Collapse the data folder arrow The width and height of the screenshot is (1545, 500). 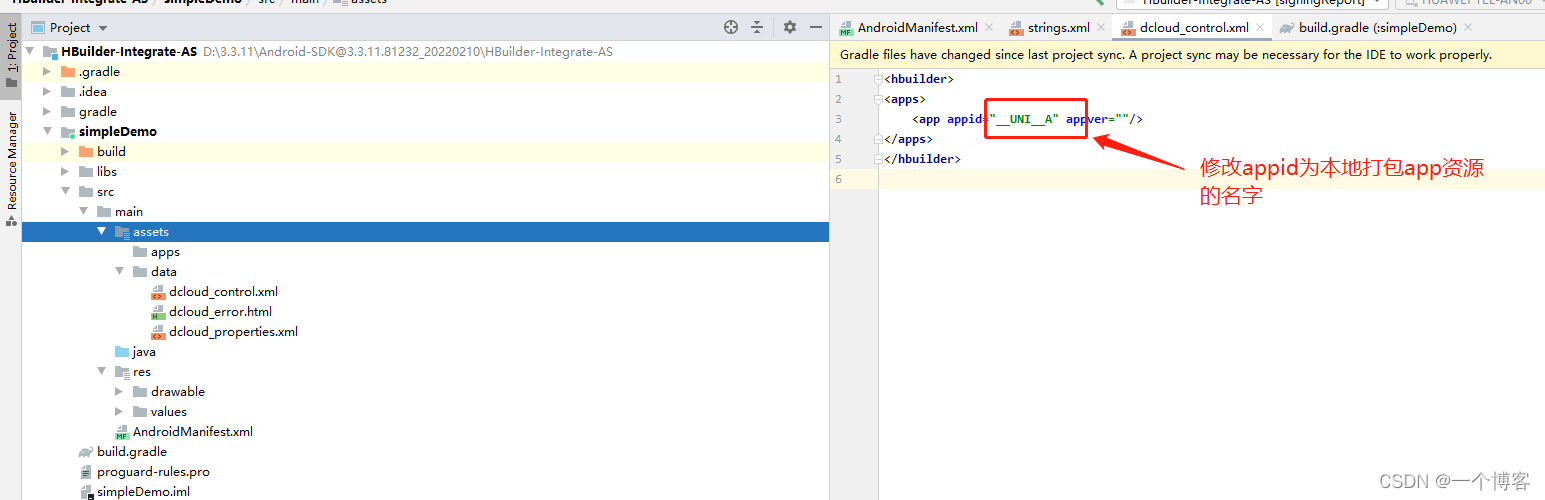119,272
